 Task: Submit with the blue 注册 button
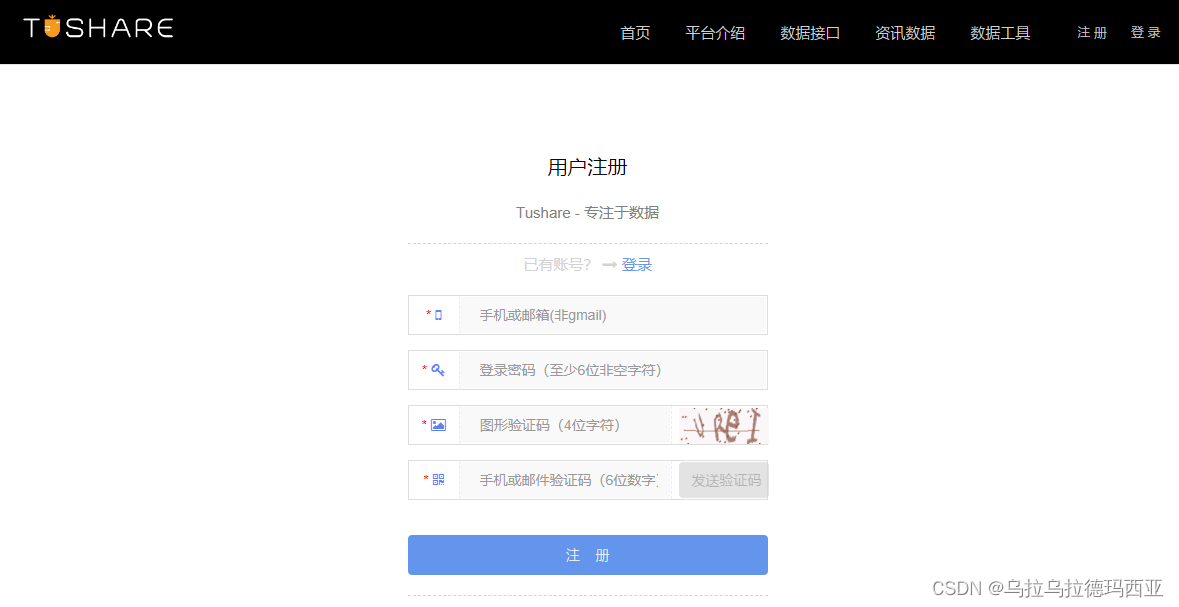click(588, 555)
